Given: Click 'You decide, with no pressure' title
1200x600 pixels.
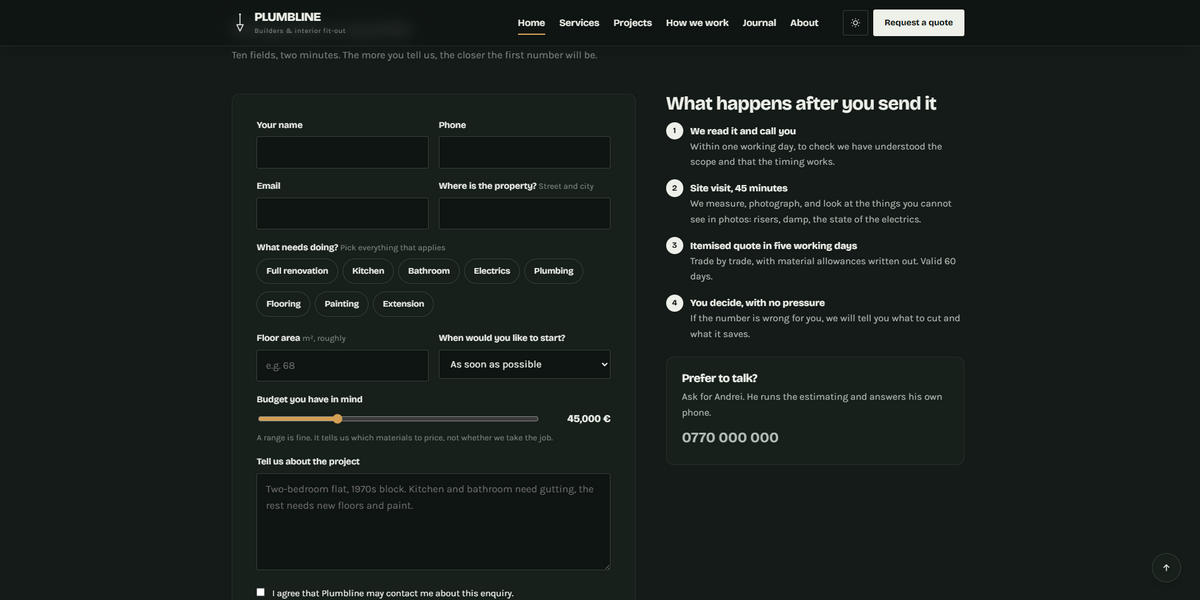Looking at the screenshot, I should tap(757, 302).
